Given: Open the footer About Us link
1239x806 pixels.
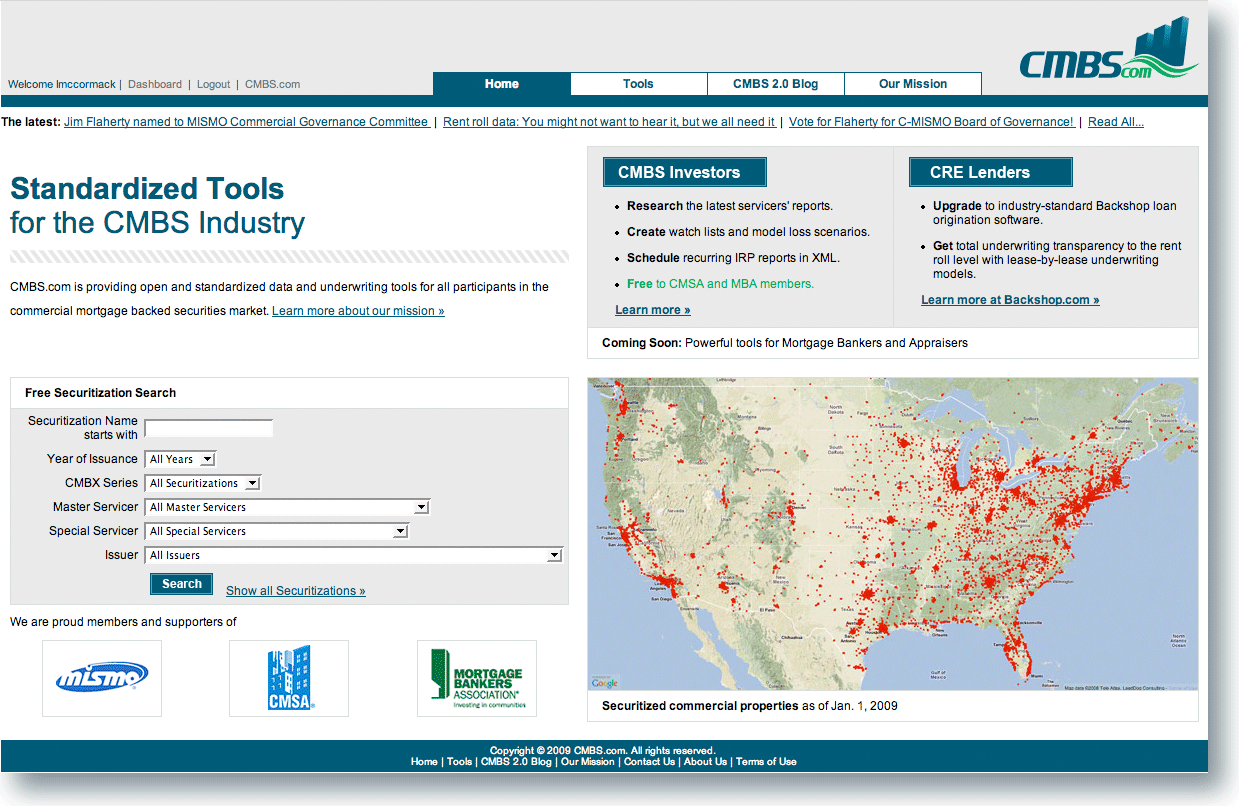Looking at the screenshot, I should pos(706,762).
